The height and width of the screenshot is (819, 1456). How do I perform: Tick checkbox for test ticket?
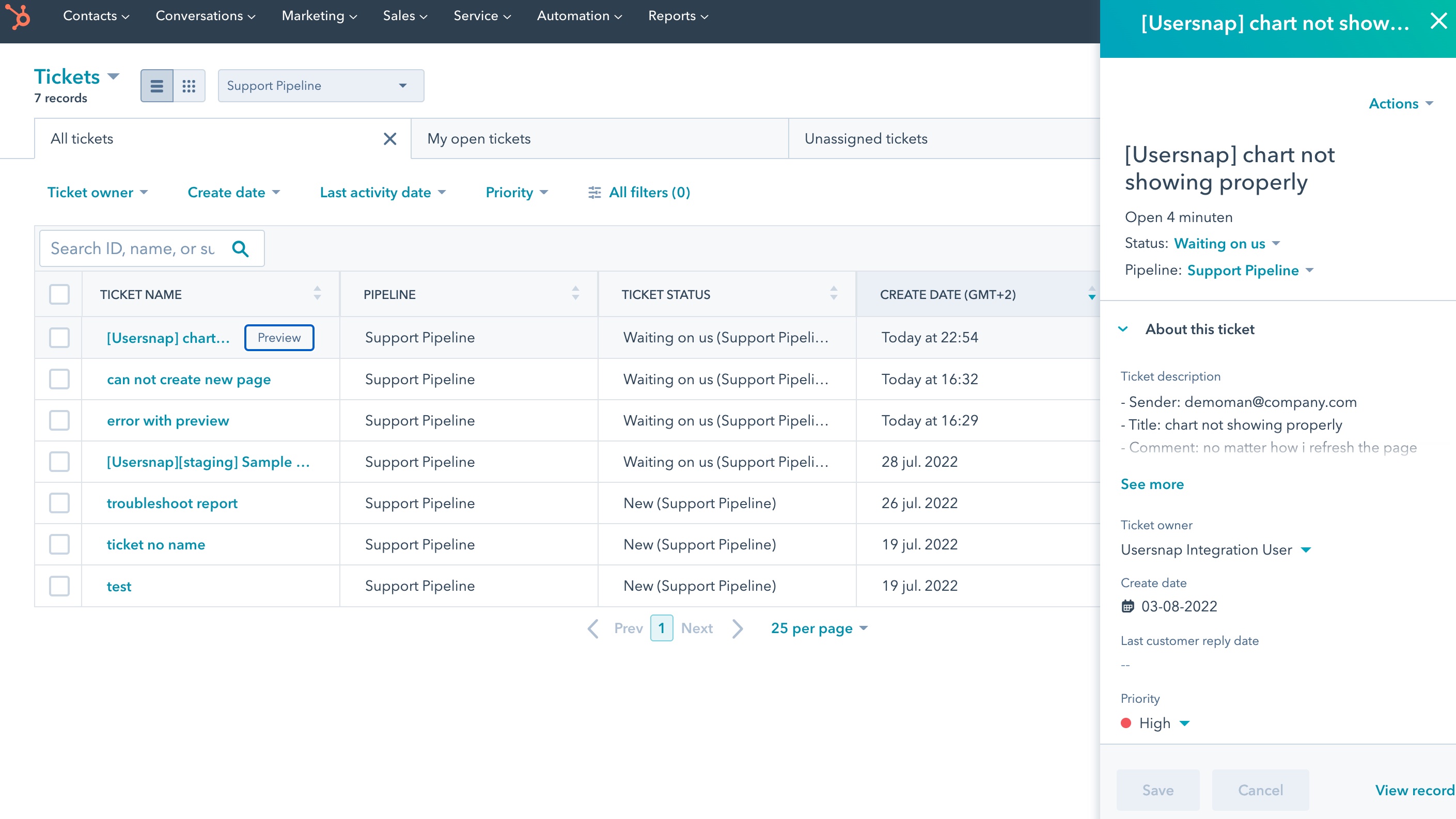click(x=59, y=586)
